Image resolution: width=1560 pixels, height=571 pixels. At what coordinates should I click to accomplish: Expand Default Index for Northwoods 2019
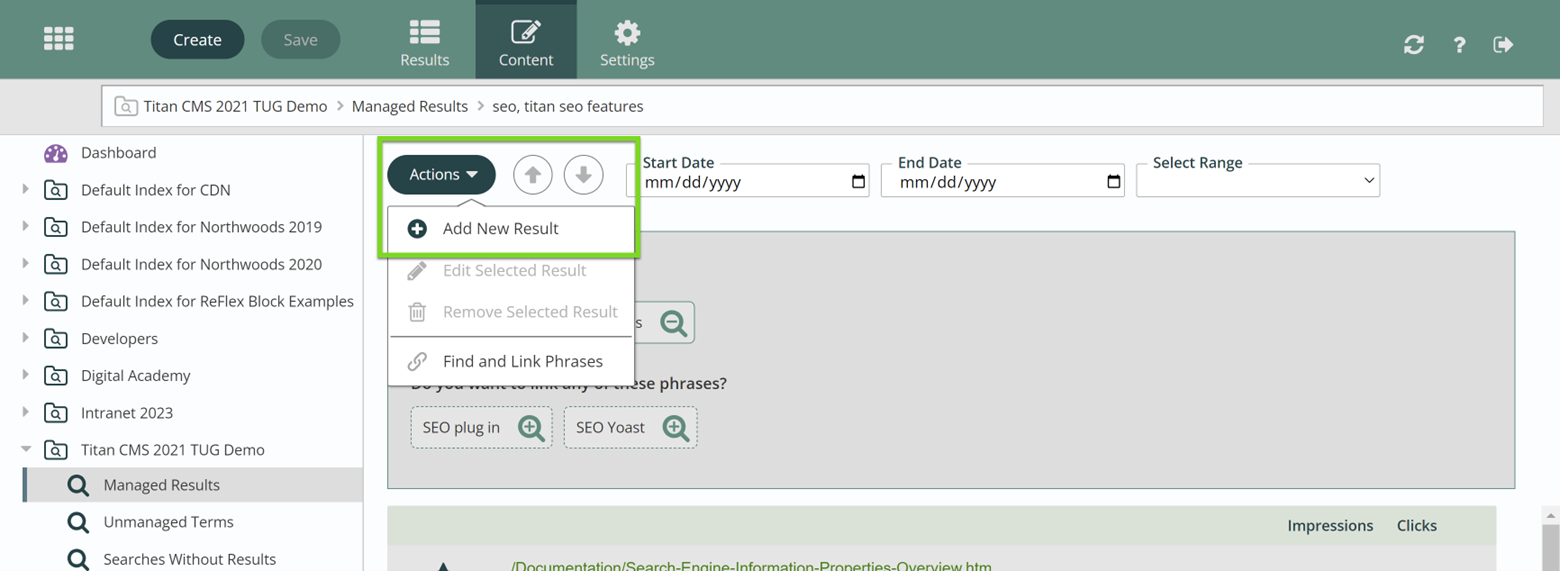(x=26, y=226)
